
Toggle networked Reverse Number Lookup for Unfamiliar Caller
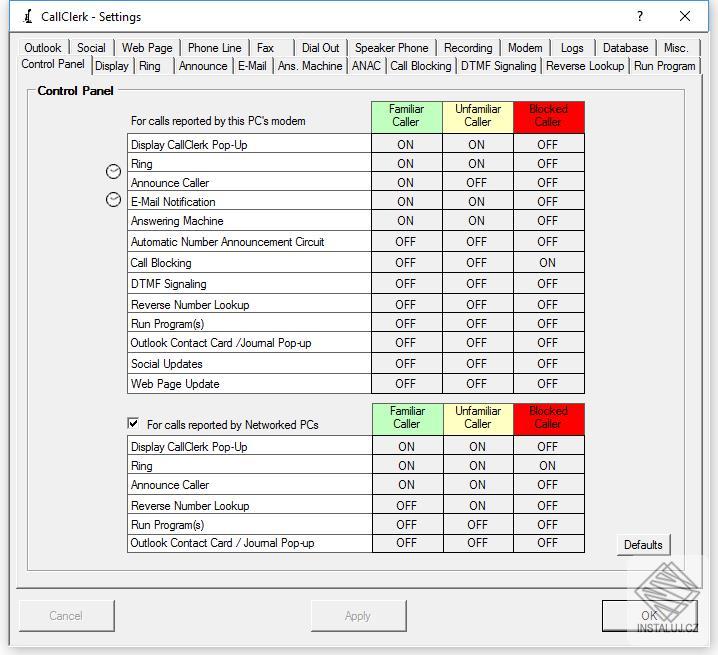tap(478, 505)
